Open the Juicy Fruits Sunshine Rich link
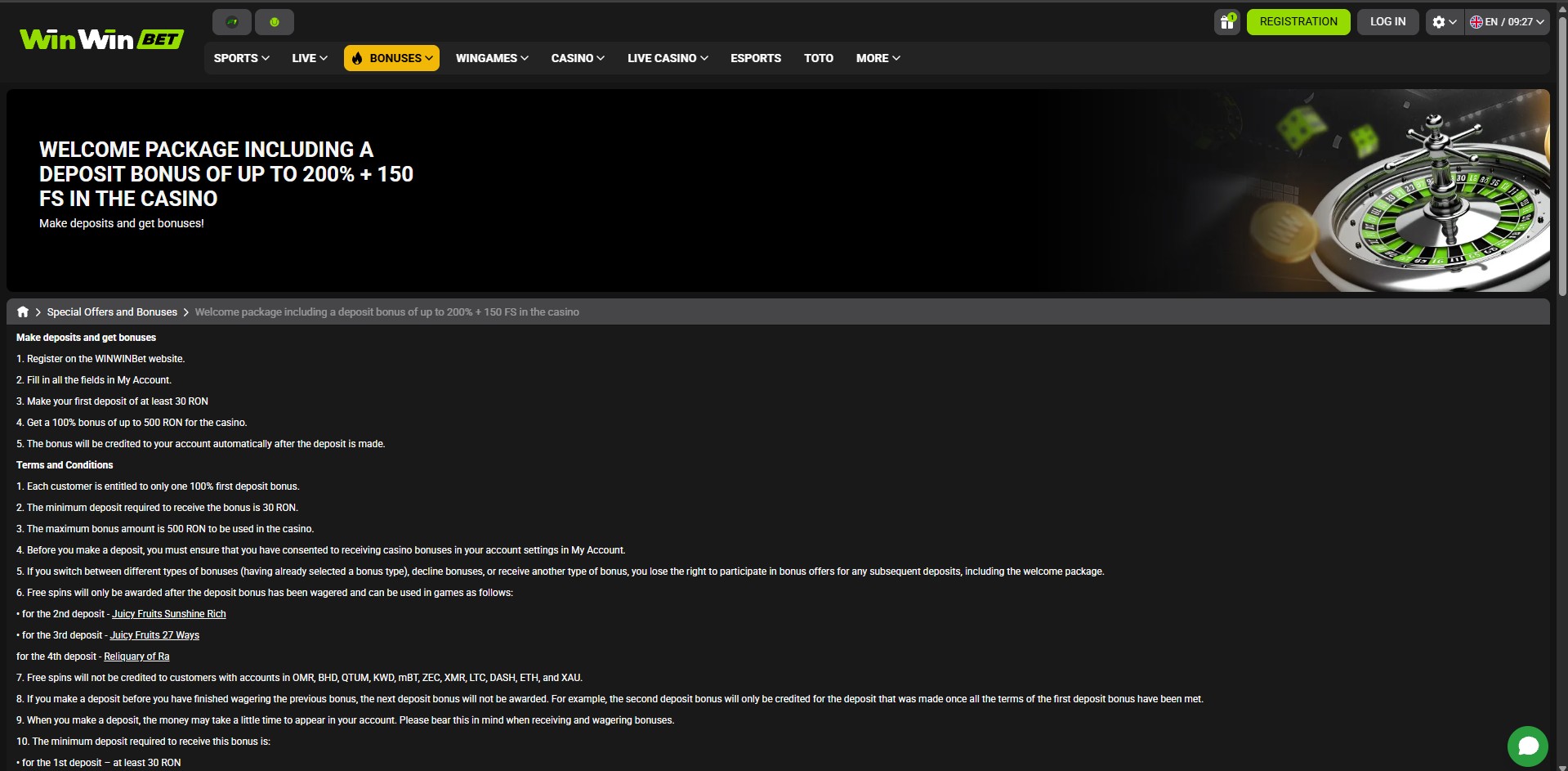Image resolution: width=1568 pixels, height=771 pixels. point(169,614)
